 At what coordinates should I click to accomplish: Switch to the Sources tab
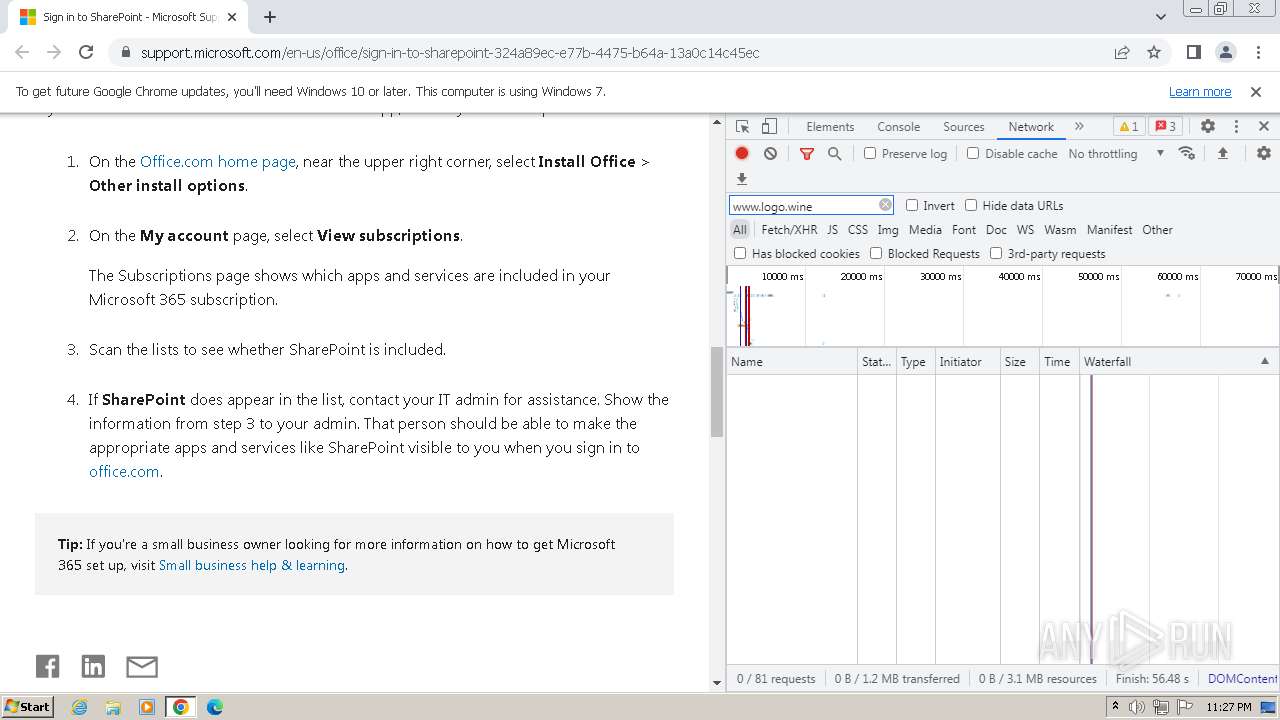click(964, 127)
